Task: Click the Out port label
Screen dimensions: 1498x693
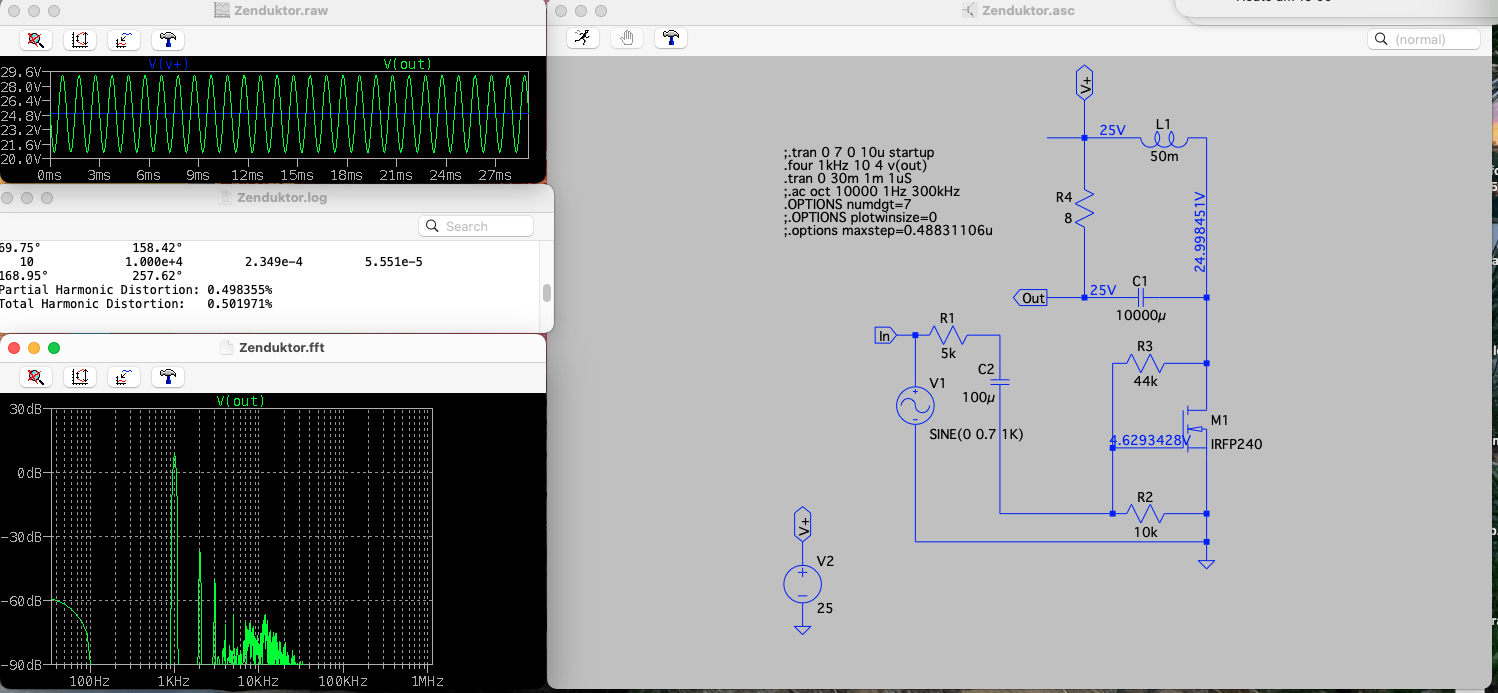Action: 1030,298
